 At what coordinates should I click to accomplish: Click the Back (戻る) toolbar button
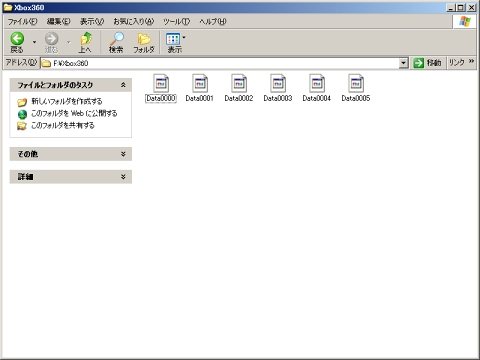(x=17, y=42)
